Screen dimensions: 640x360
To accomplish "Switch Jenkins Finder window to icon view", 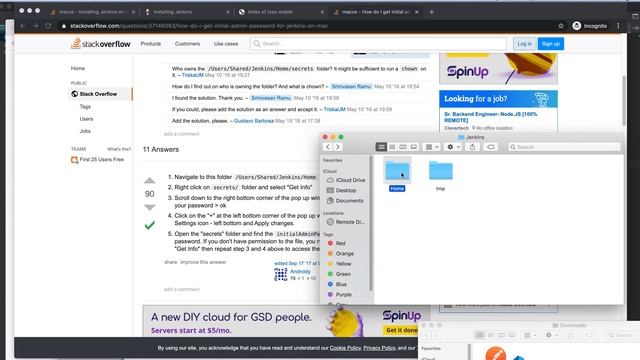I will coord(381,147).
